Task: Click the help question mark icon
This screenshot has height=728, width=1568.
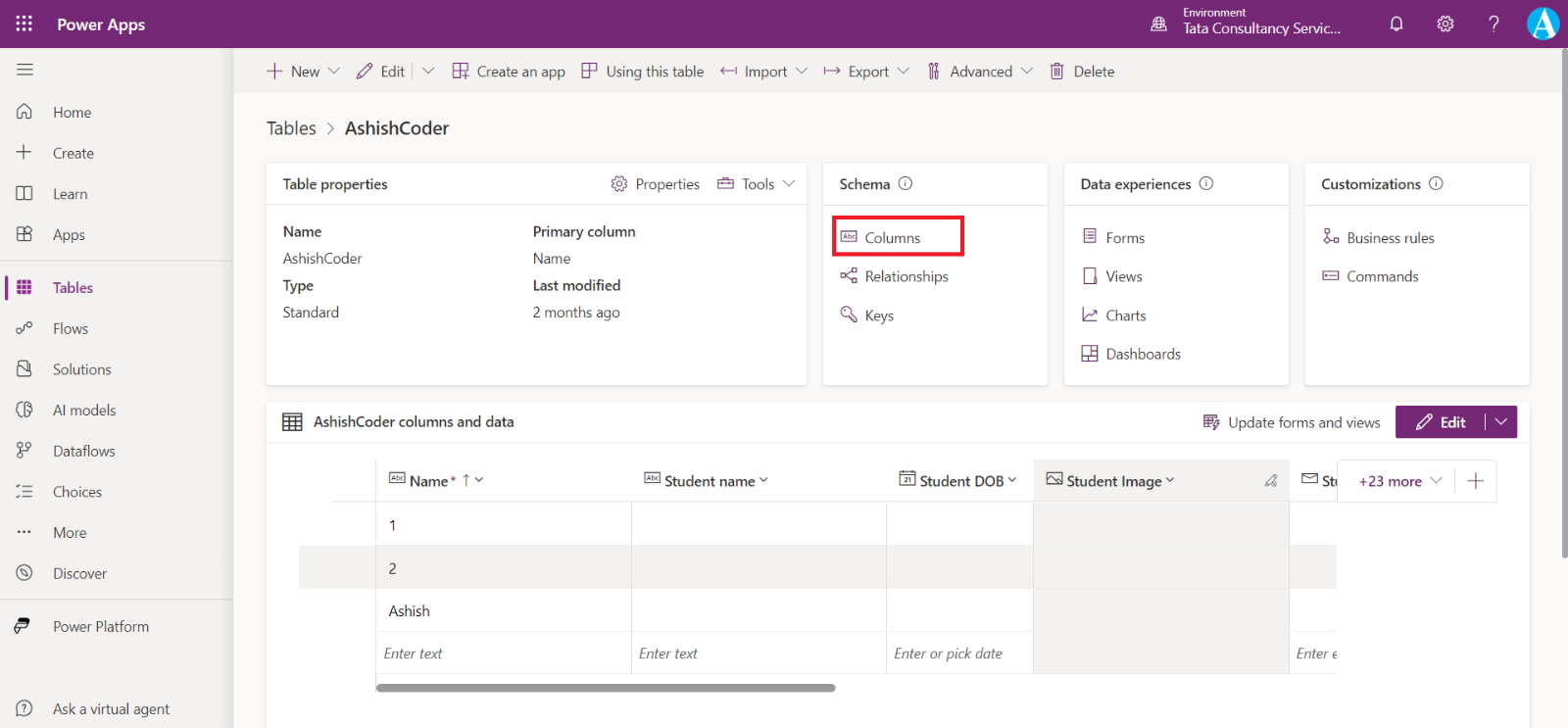Action: [x=1494, y=24]
